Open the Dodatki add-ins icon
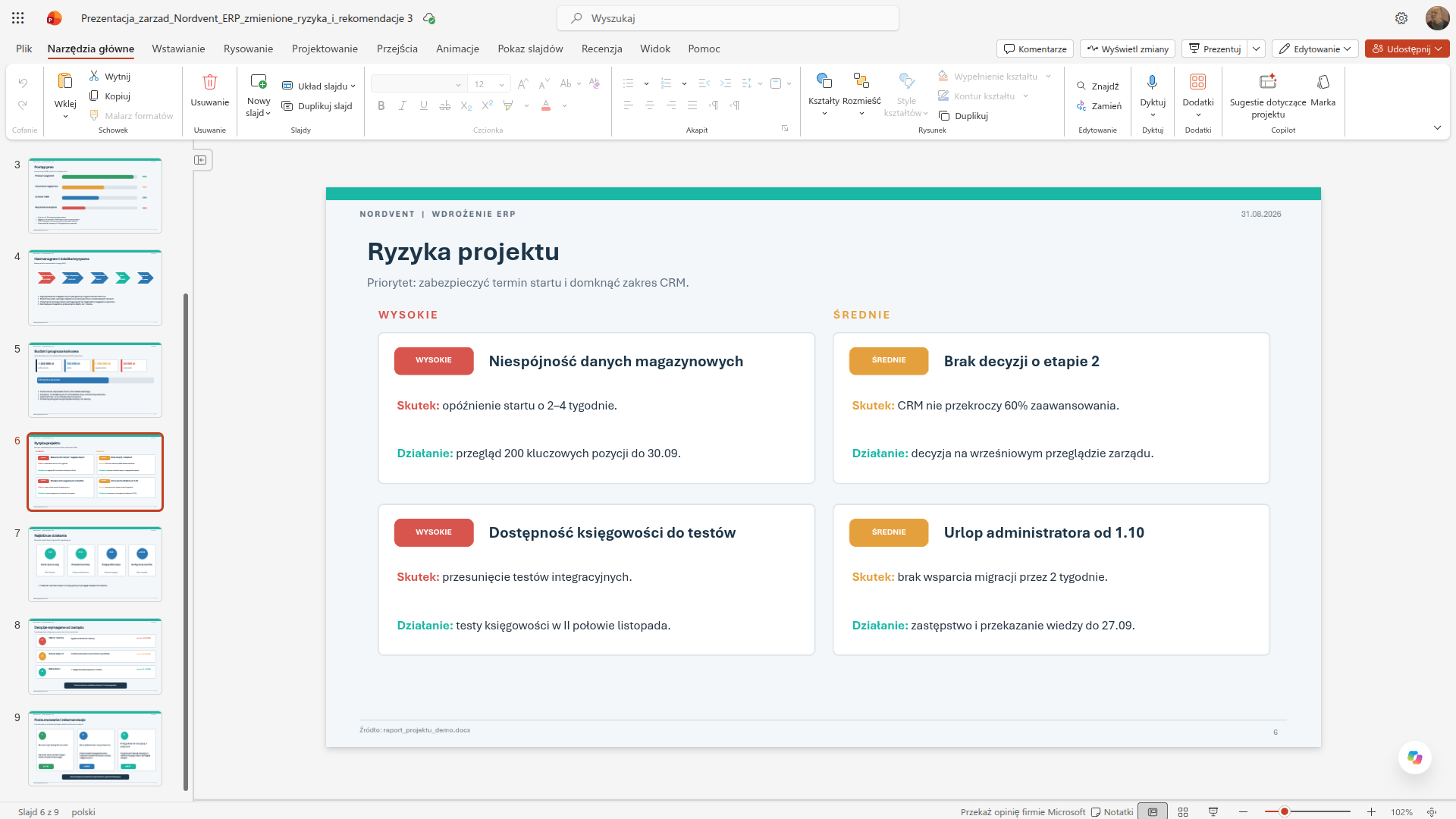Viewport: 1456px width, 819px height. click(x=1198, y=82)
